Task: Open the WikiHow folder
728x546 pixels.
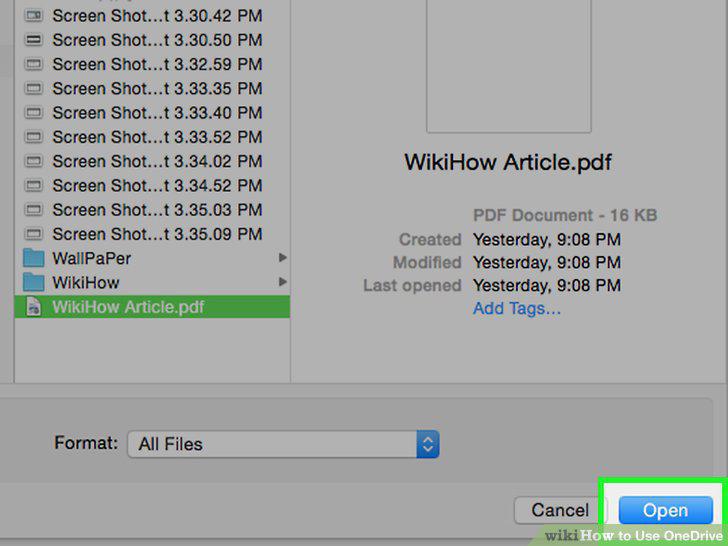Action: click(152, 282)
